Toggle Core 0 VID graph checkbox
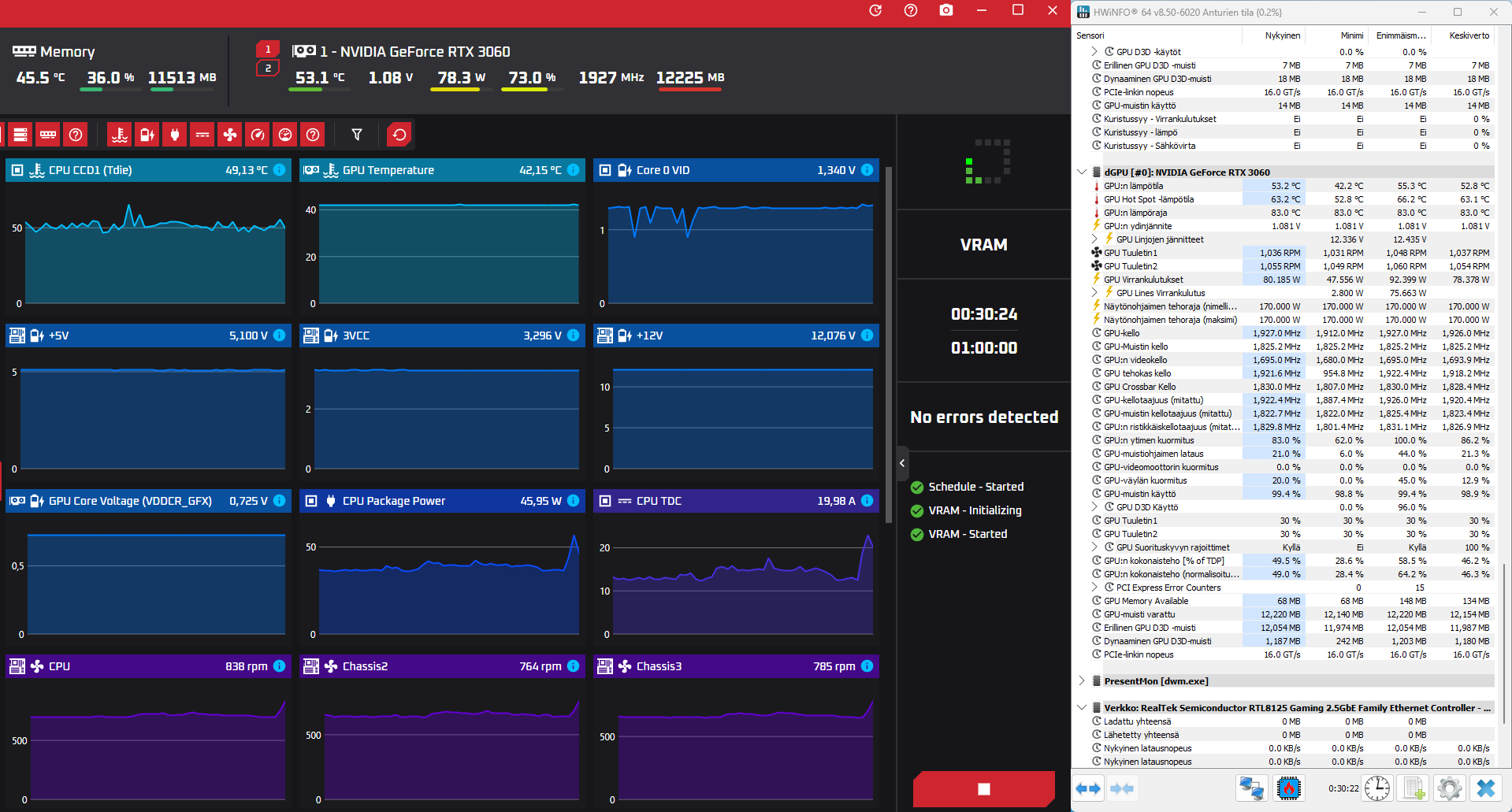This screenshot has height=812, width=1512. coord(605,170)
